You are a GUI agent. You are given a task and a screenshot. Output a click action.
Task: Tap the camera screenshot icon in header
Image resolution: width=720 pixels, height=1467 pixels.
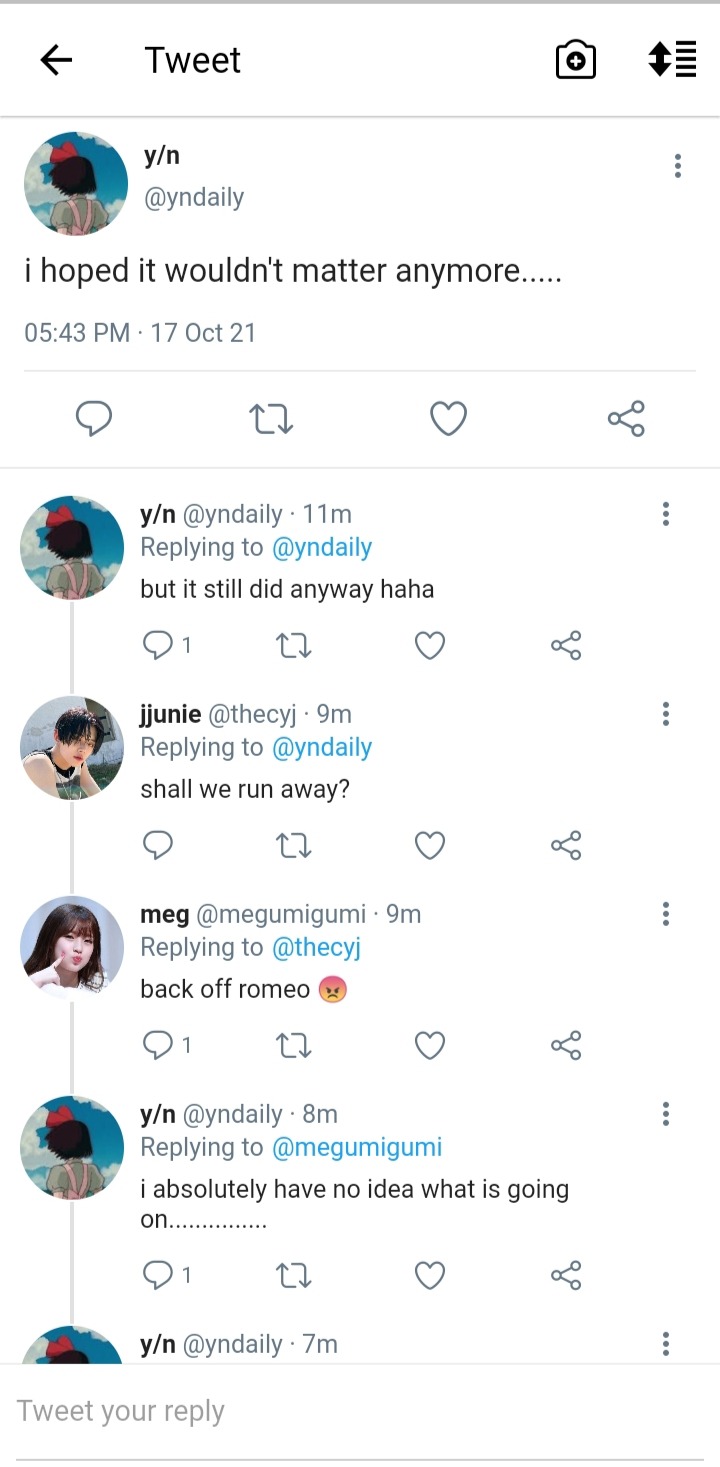pyautogui.click(x=576, y=61)
